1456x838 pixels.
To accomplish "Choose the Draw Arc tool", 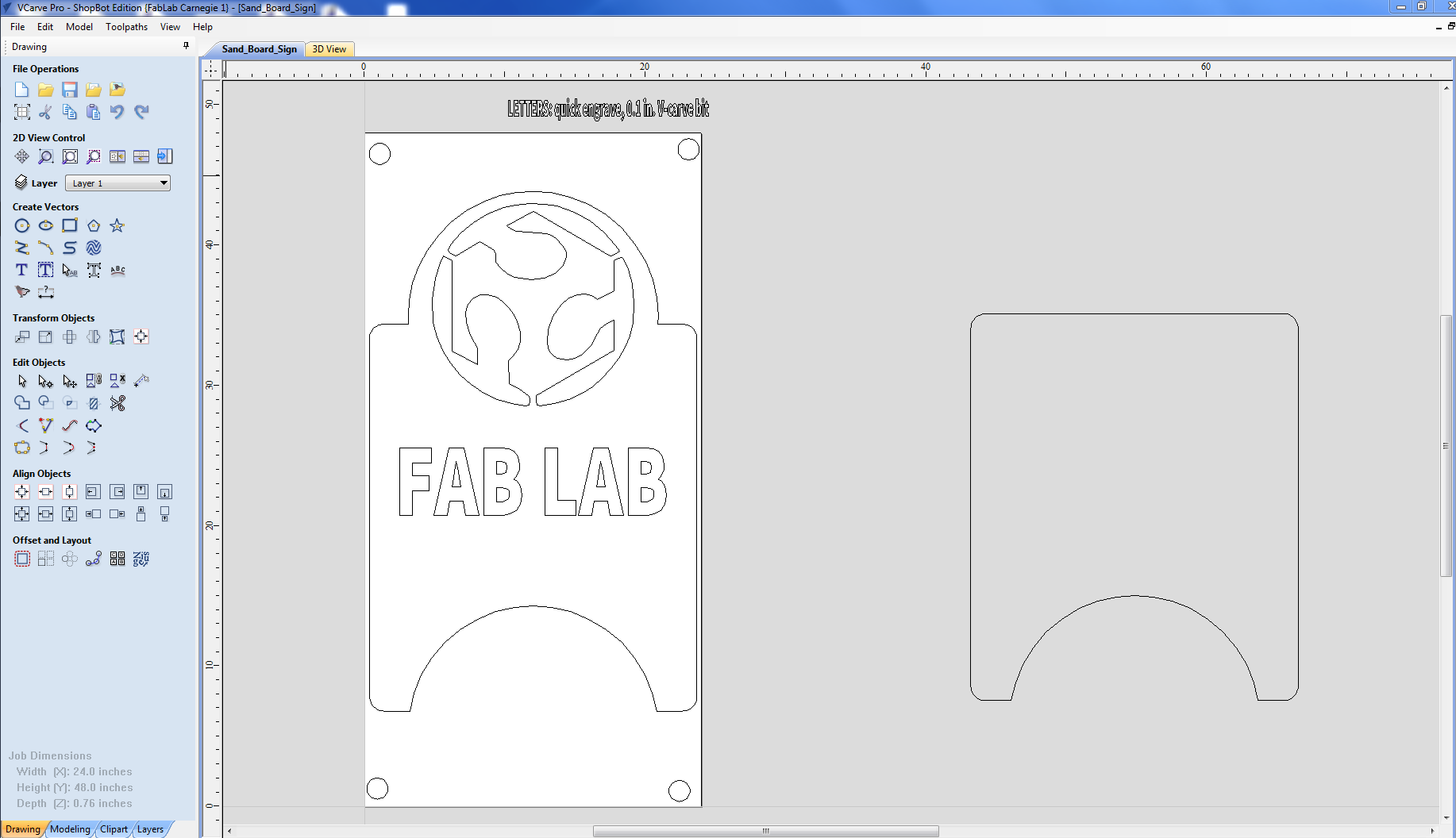I will pyautogui.click(x=46, y=248).
